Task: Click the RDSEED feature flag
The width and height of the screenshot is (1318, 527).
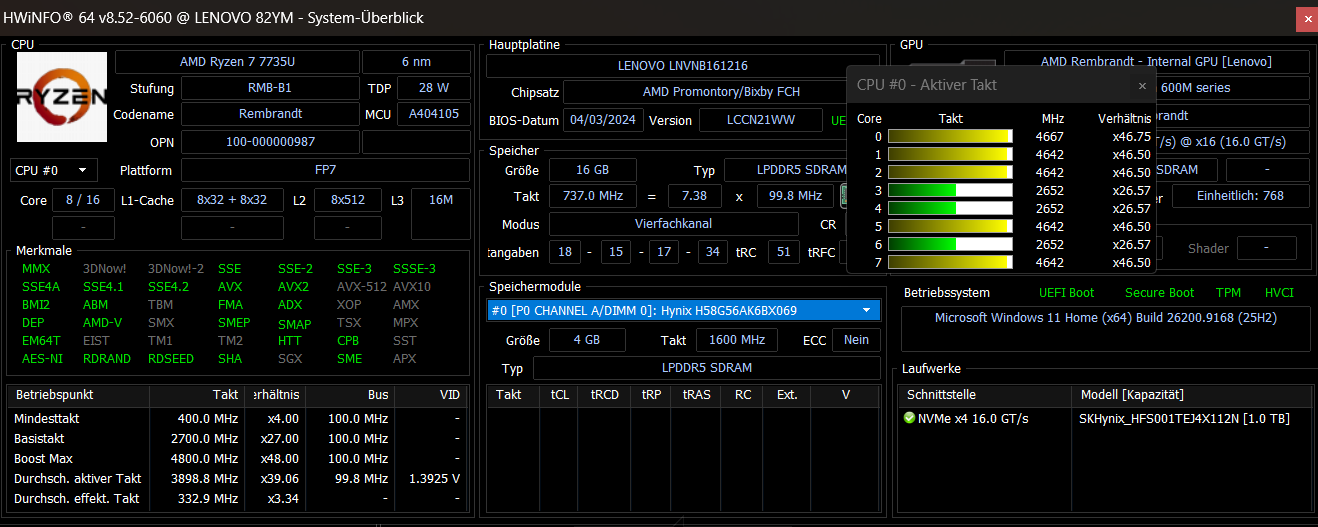Action: (171, 359)
